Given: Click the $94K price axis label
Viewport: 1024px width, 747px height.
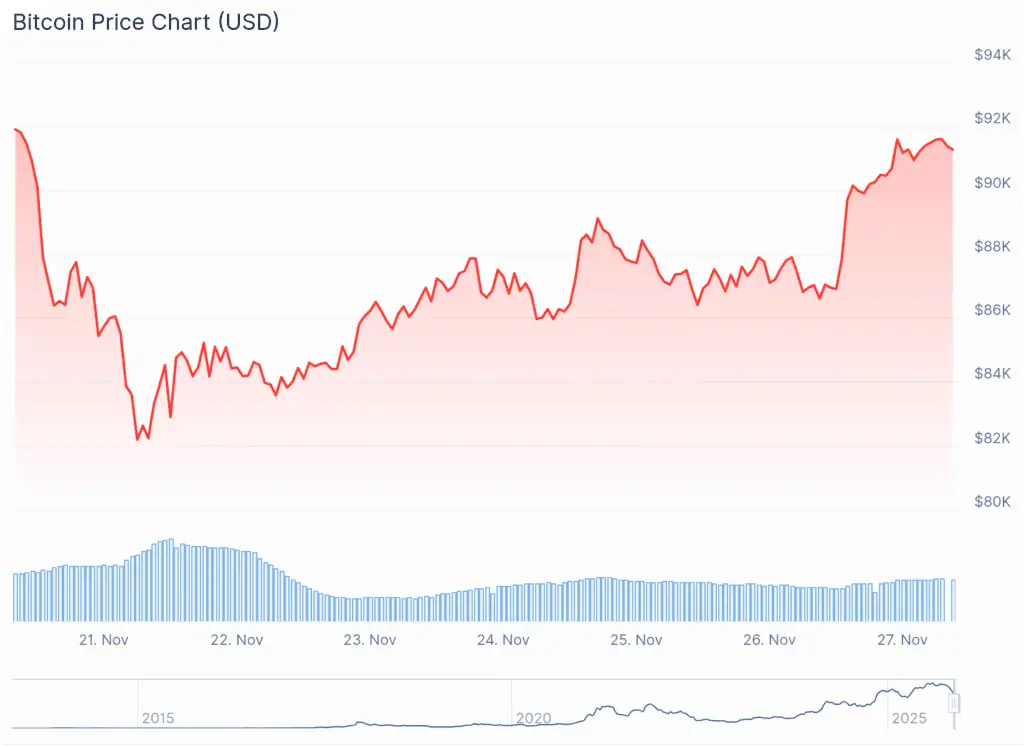Looking at the screenshot, I should 993,55.
